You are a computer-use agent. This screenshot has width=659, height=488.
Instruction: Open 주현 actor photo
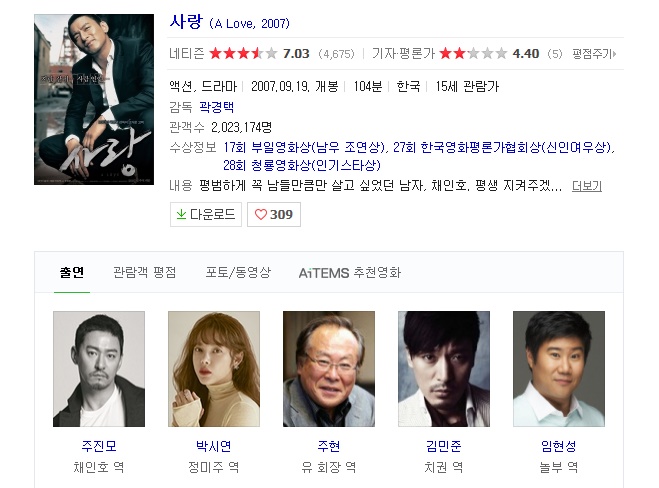pos(329,369)
